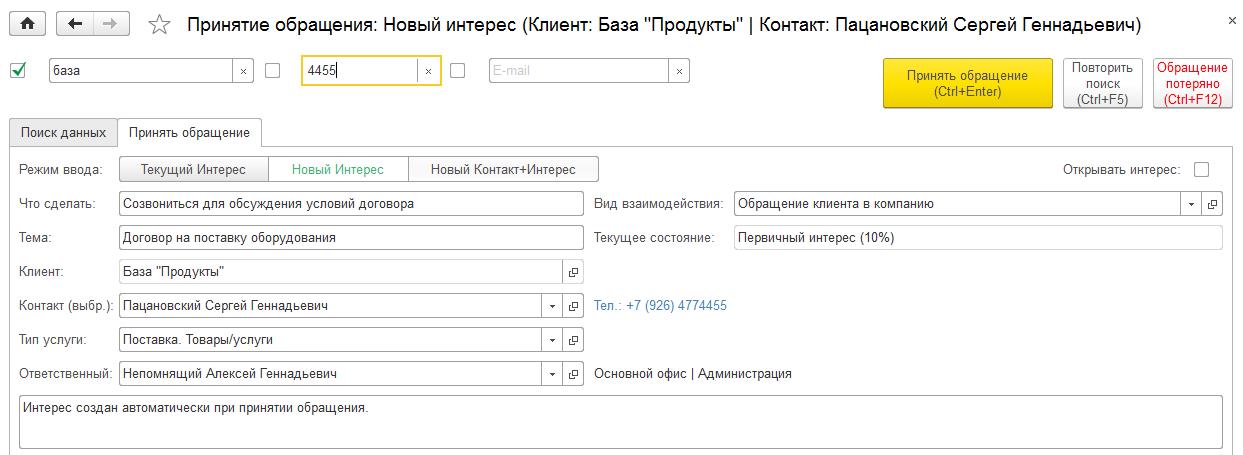1243x455 pixels.
Task: Open the Клиент record with open icon
Action: (574, 272)
